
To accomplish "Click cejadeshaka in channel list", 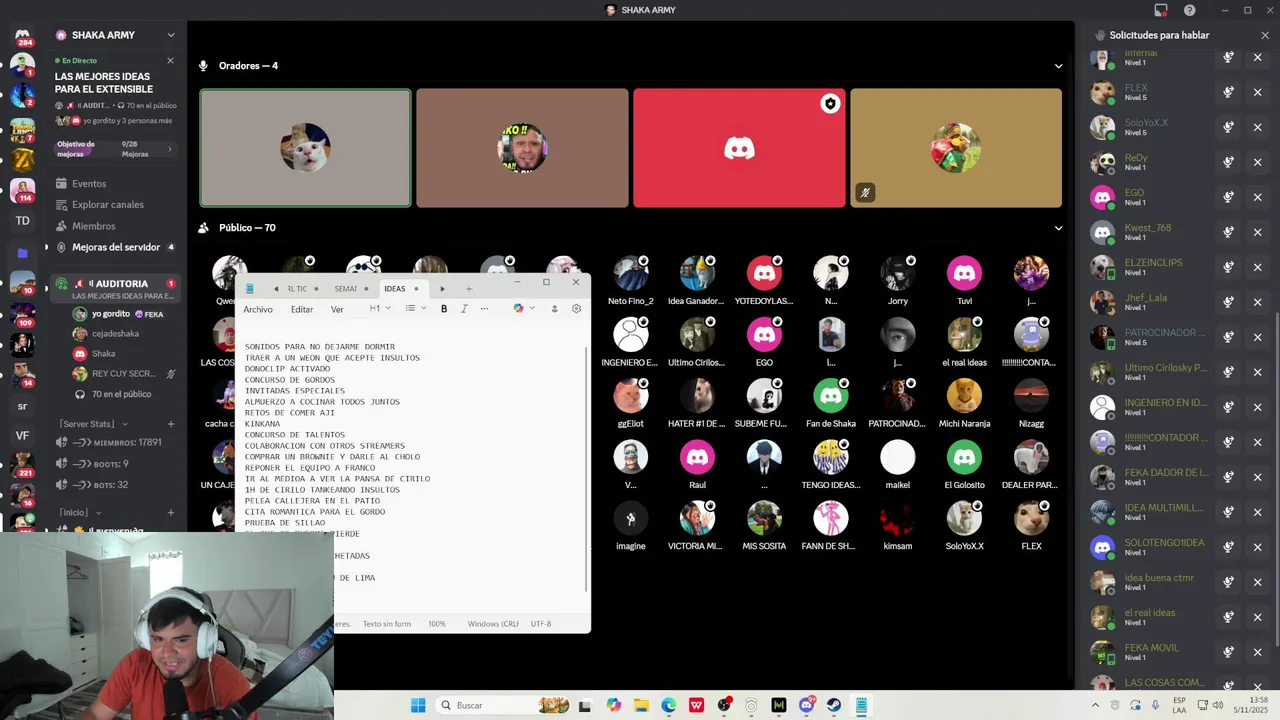I will coord(115,334).
